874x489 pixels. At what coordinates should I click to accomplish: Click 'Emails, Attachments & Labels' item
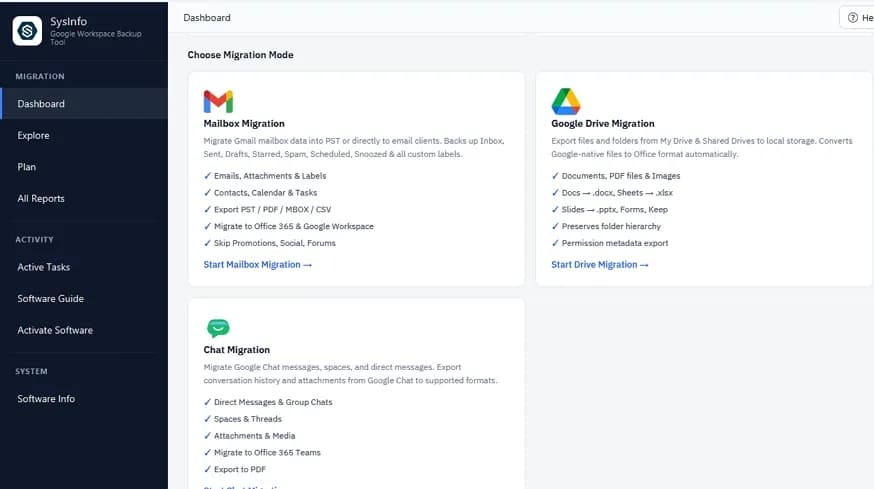coord(265,176)
